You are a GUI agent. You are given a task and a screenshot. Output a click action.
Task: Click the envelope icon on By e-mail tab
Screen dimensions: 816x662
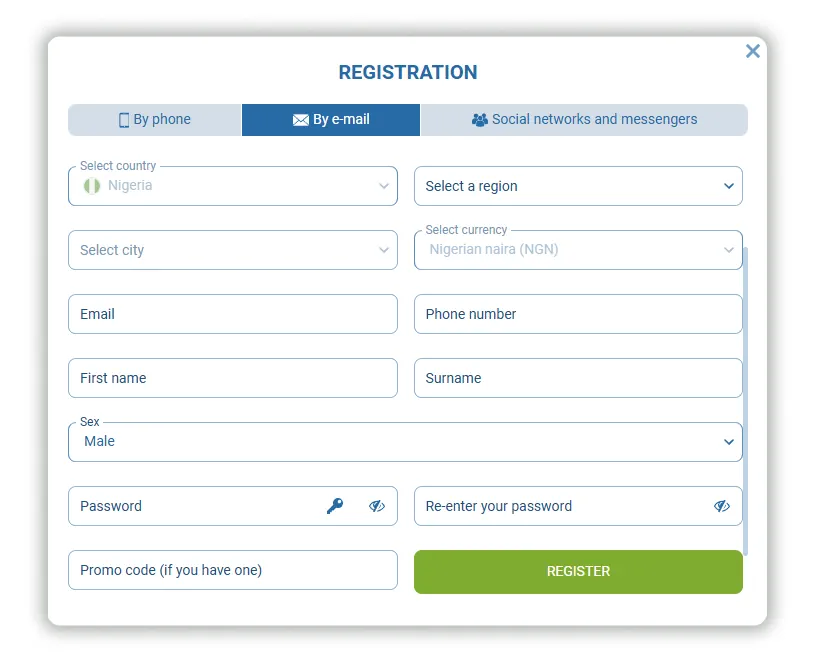pyautogui.click(x=301, y=119)
